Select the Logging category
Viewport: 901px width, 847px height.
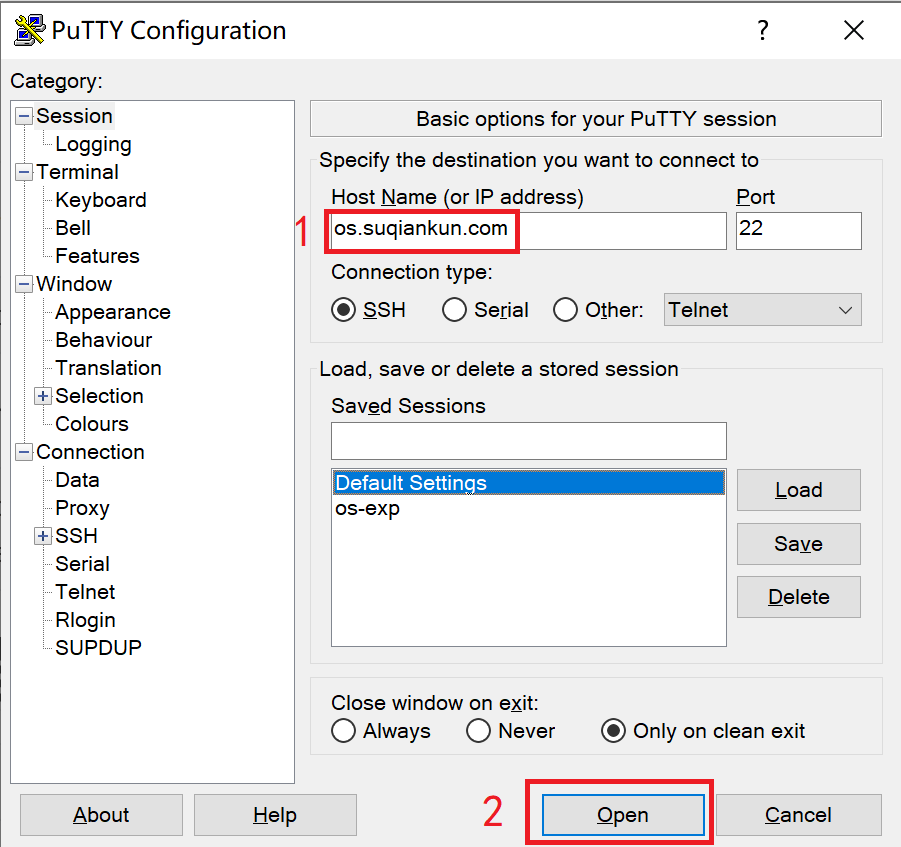[x=93, y=143]
